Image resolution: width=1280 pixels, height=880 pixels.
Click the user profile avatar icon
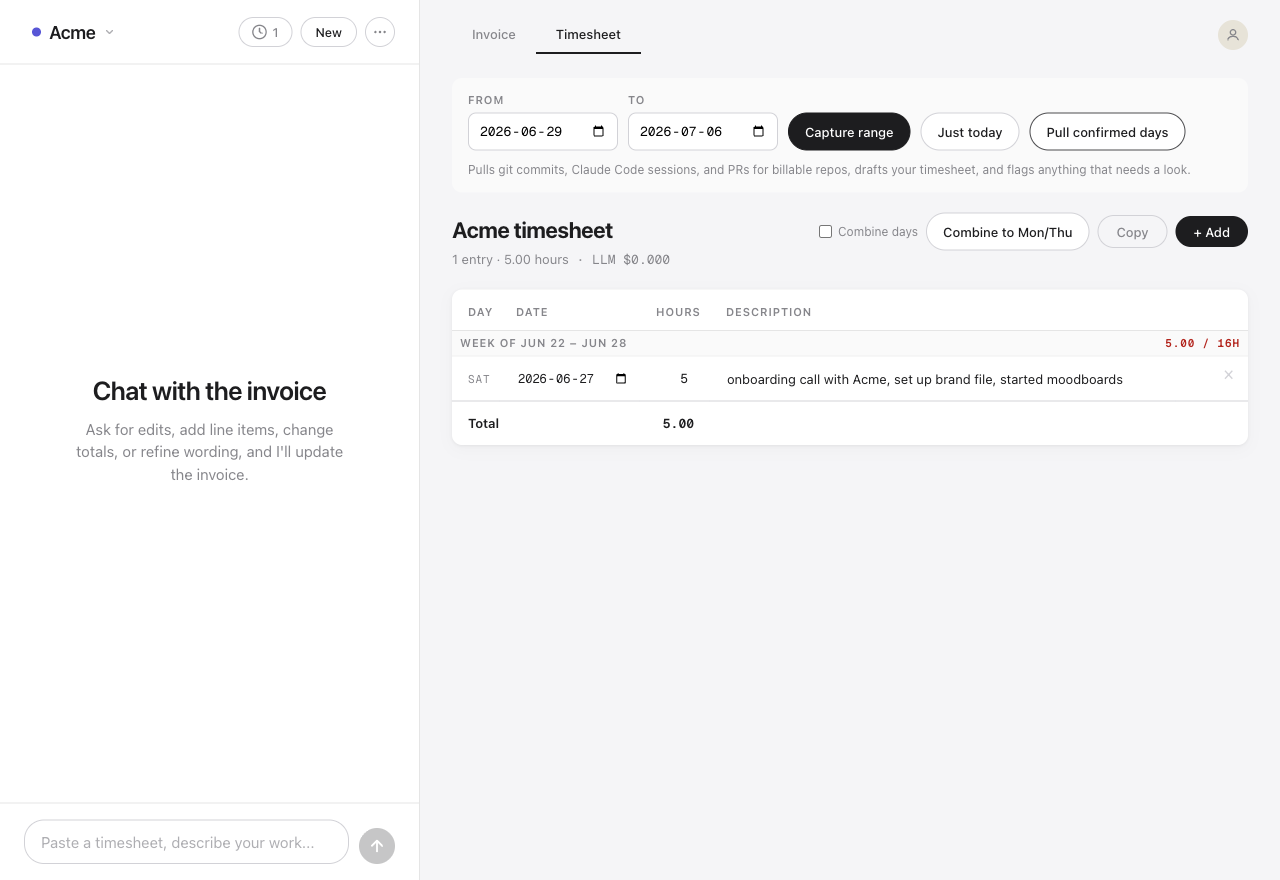[1233, 34]
